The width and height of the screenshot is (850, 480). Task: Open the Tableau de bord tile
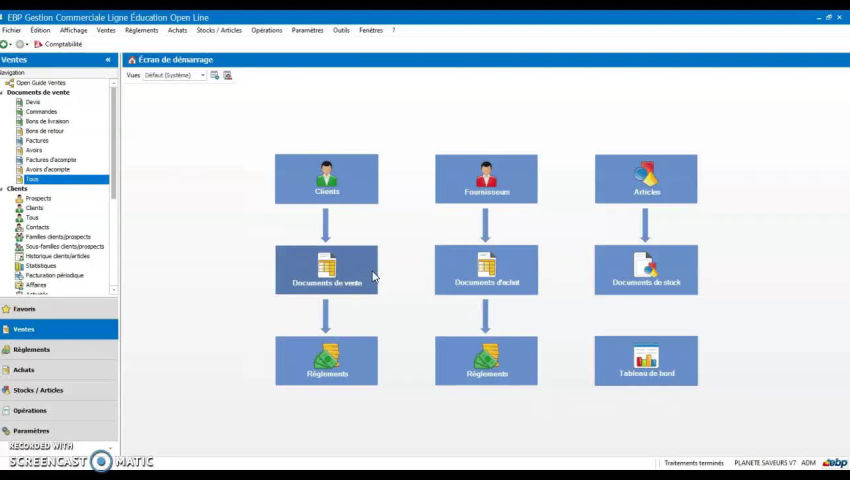646,361
